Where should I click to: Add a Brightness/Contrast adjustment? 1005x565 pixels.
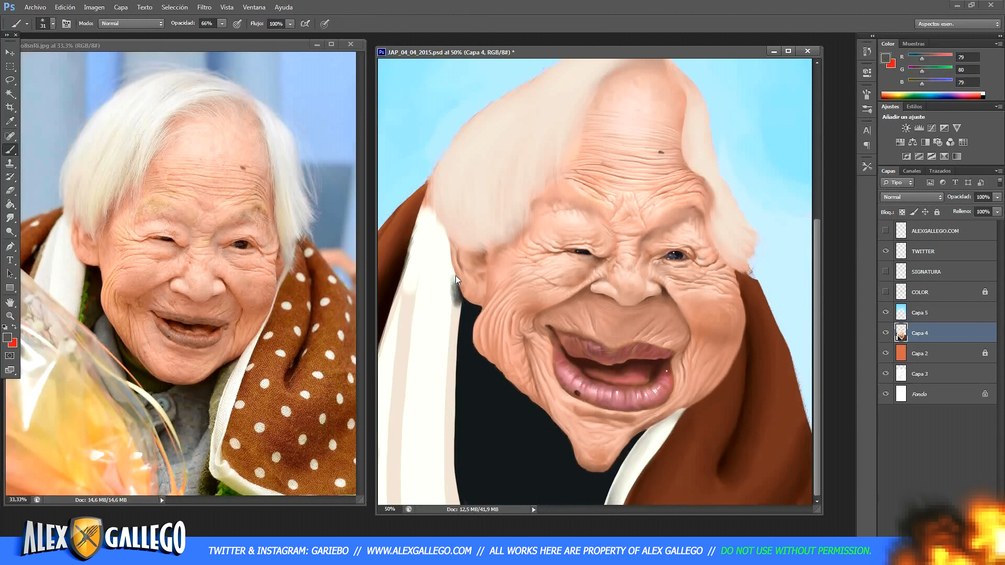pos(906,128)
